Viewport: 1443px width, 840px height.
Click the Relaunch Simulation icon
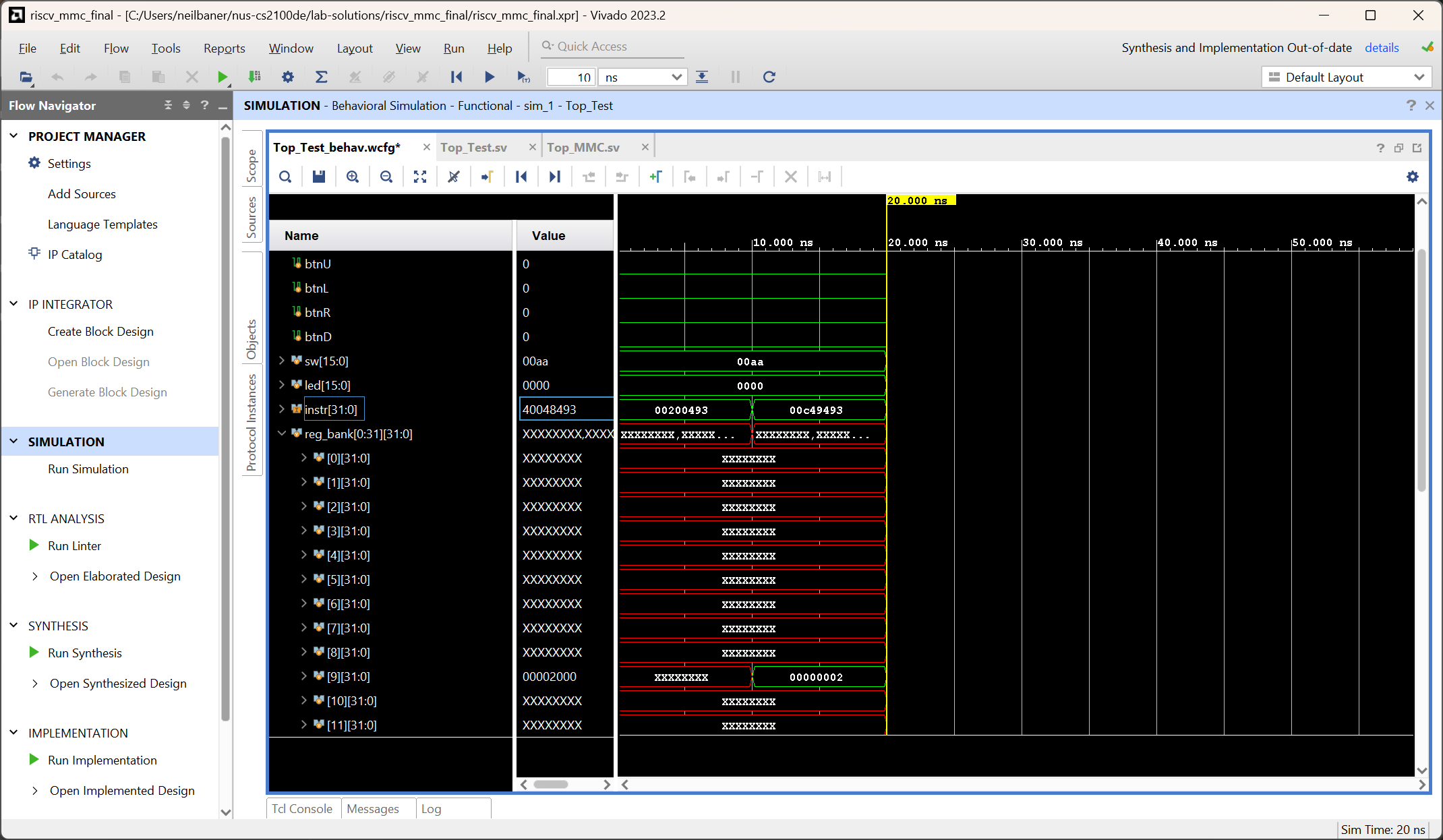pyautogui.click(x=769, y=77)
